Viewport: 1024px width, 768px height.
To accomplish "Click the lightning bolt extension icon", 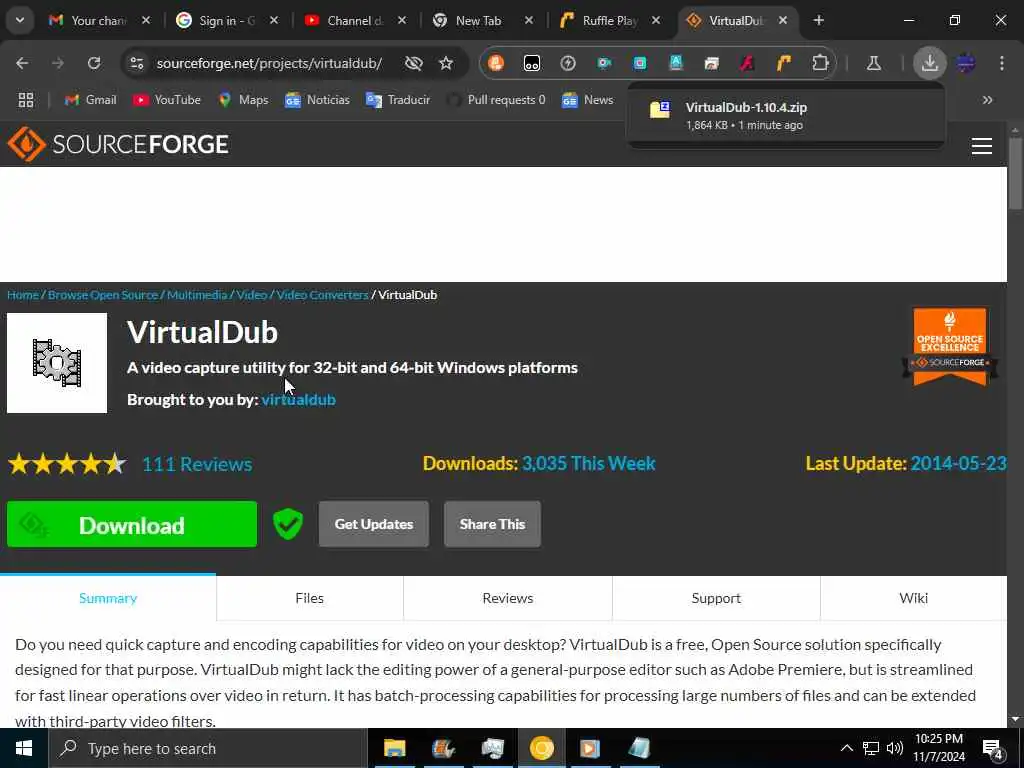I will click(568, 63).
